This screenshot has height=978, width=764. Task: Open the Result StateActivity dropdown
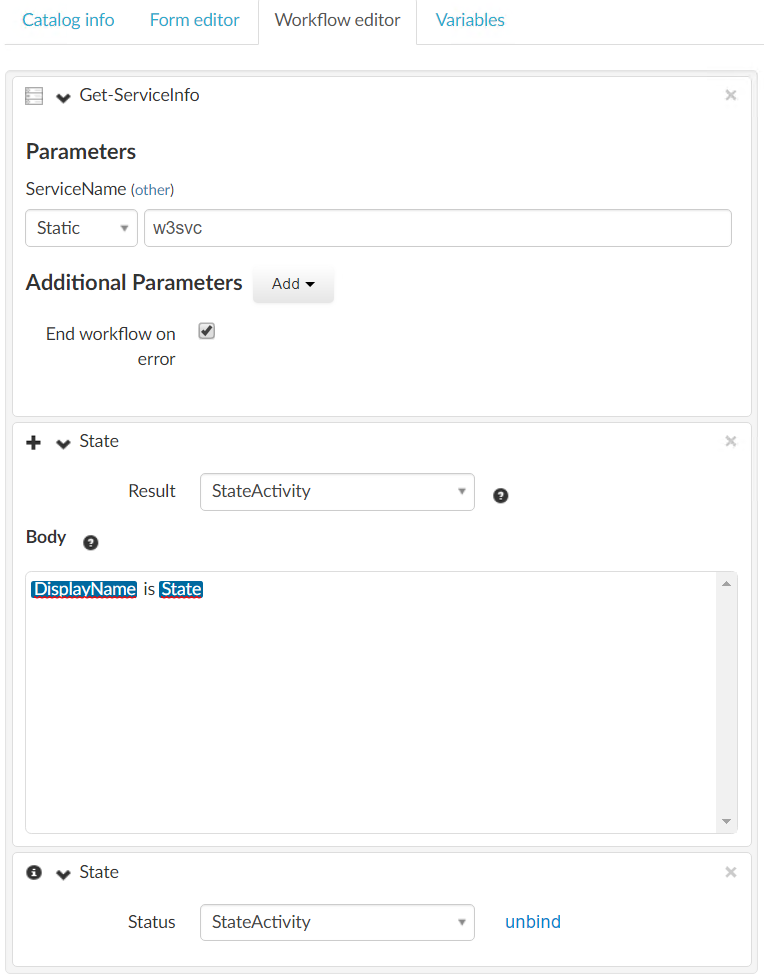pyautogui.click(x=337, y=491)
